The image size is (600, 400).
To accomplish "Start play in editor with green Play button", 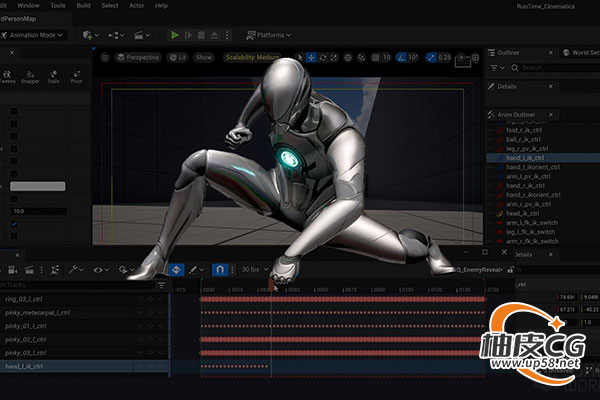I will point(174,35).
